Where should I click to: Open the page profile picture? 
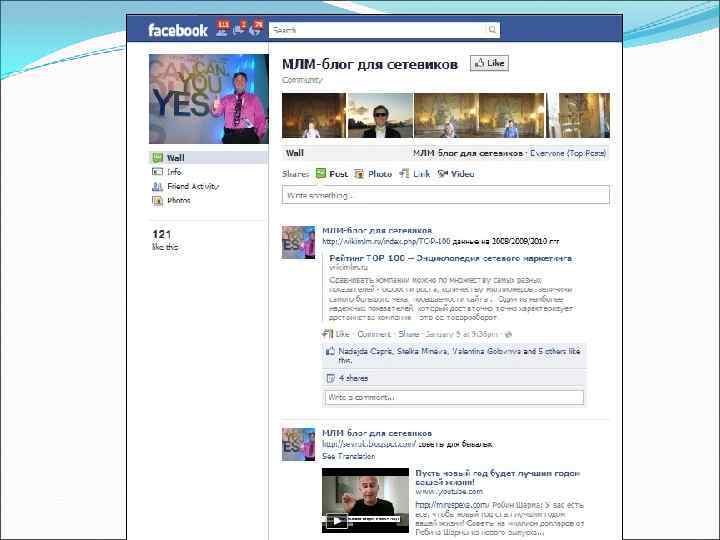tap(209, 99)
